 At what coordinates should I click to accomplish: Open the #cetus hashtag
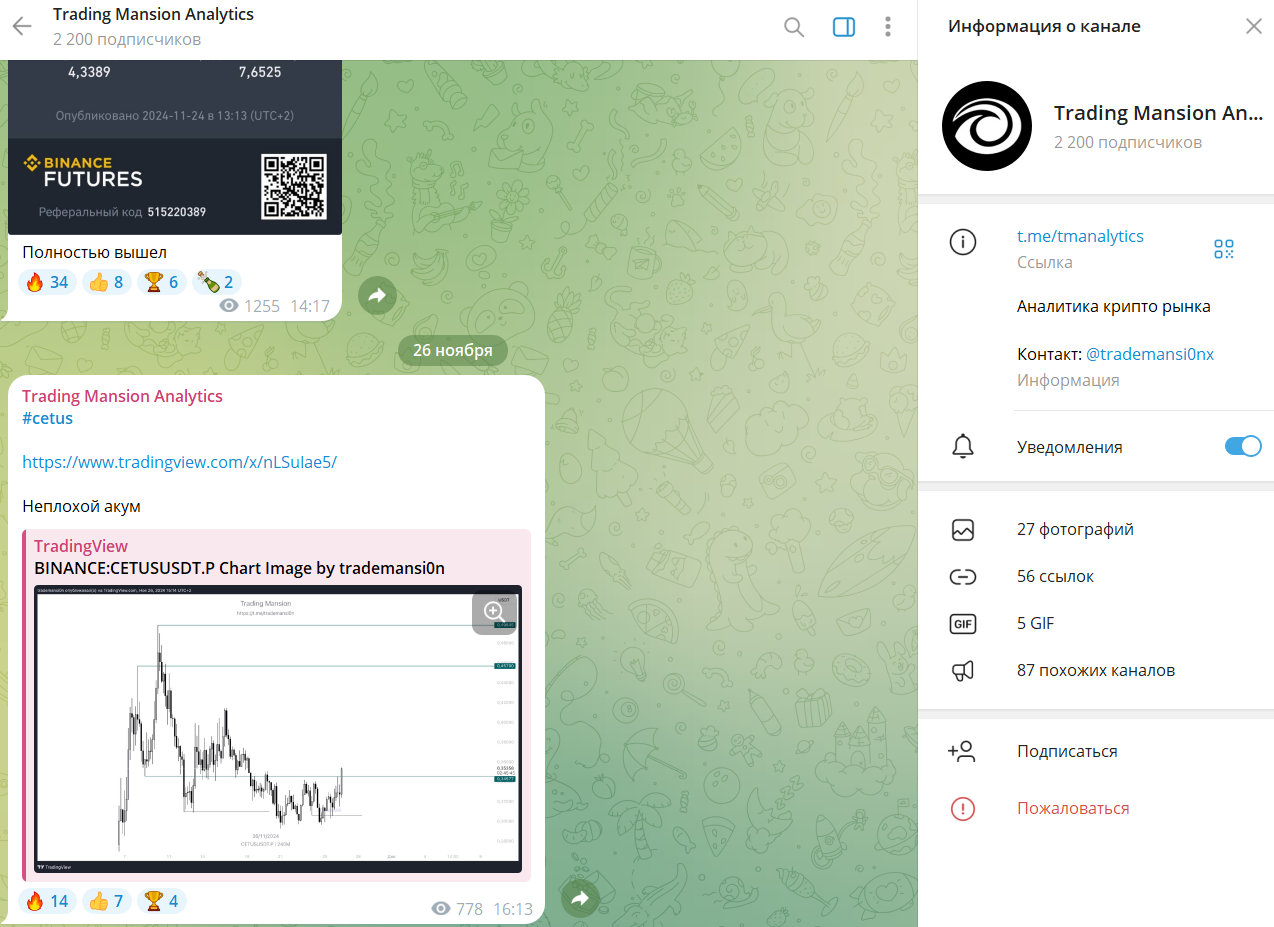point(47,418)
